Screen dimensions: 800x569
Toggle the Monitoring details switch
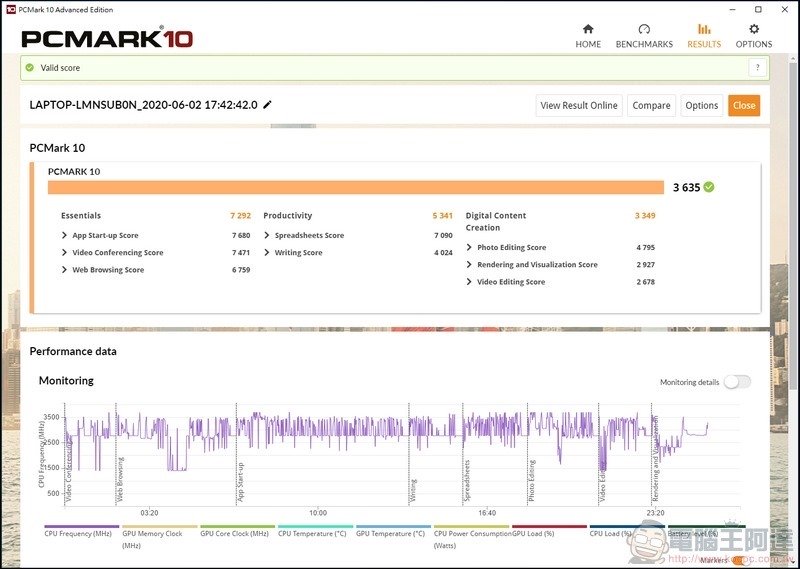coord(736,382)
